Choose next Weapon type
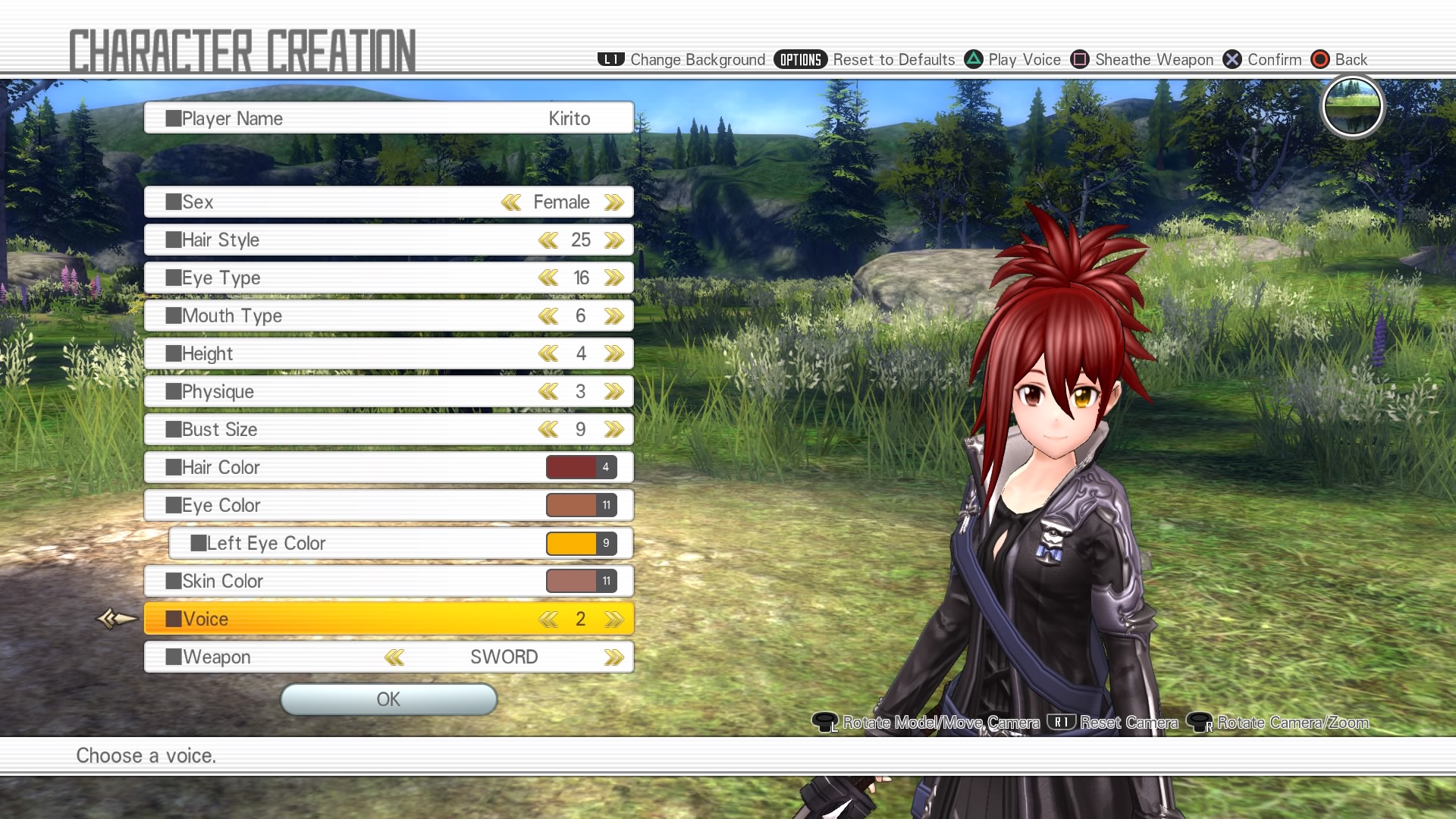1456x819 pixels. (614, 657)
